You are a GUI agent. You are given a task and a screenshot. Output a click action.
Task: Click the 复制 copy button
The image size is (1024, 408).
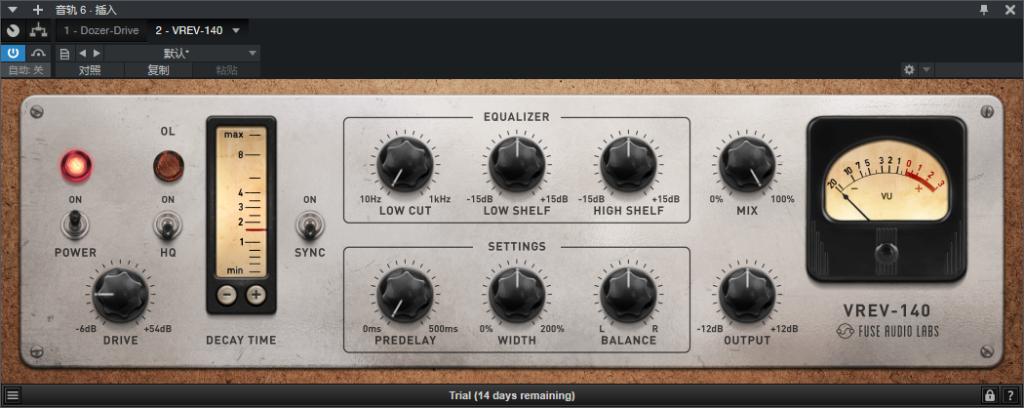[158, 70]
